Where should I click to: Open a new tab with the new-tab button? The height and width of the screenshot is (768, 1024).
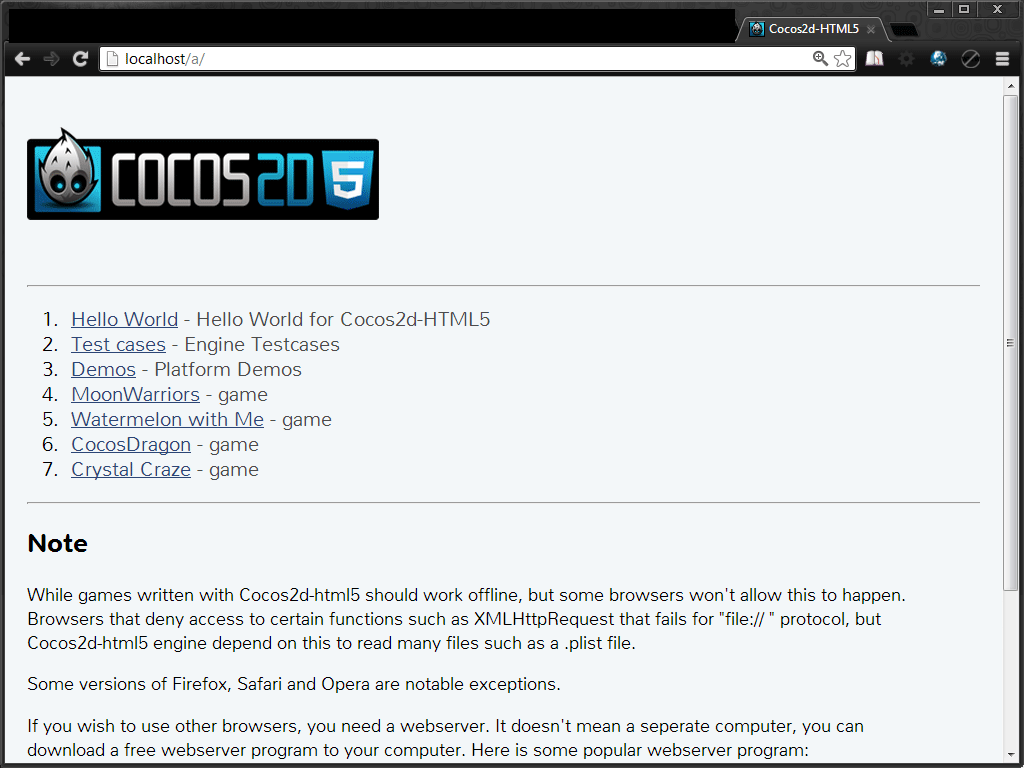pos(904,30)
